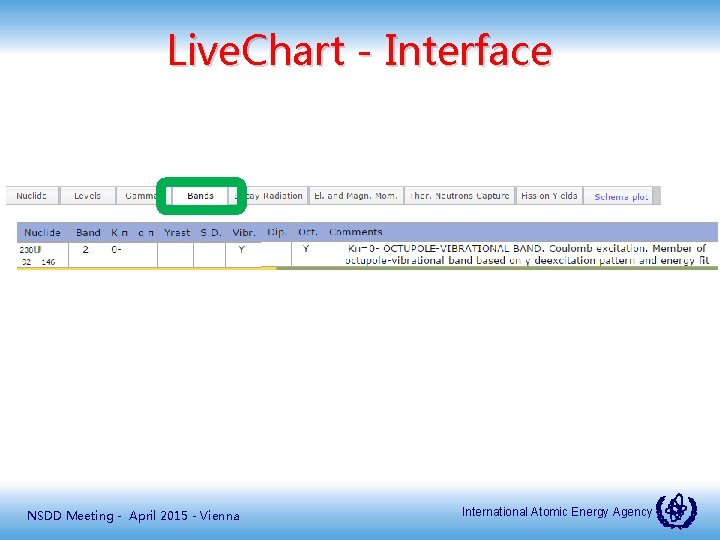The height and width of the screenshot is (540, 720).
Task: Open the Bands tab
Action: tap(201, 196)
